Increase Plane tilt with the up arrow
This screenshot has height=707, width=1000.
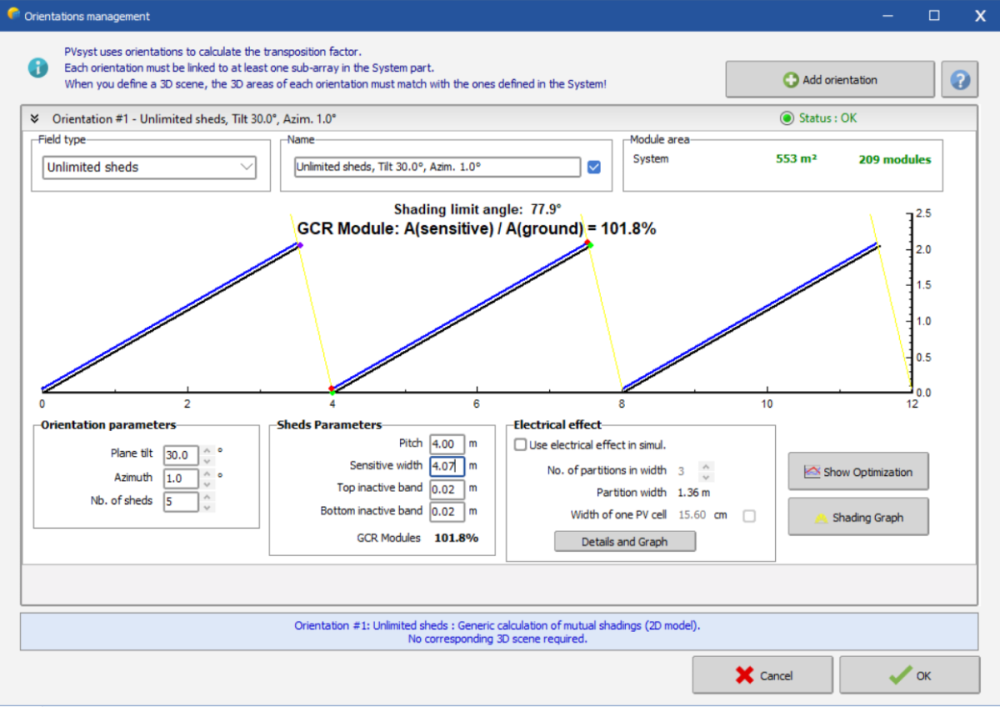(207, 450)
